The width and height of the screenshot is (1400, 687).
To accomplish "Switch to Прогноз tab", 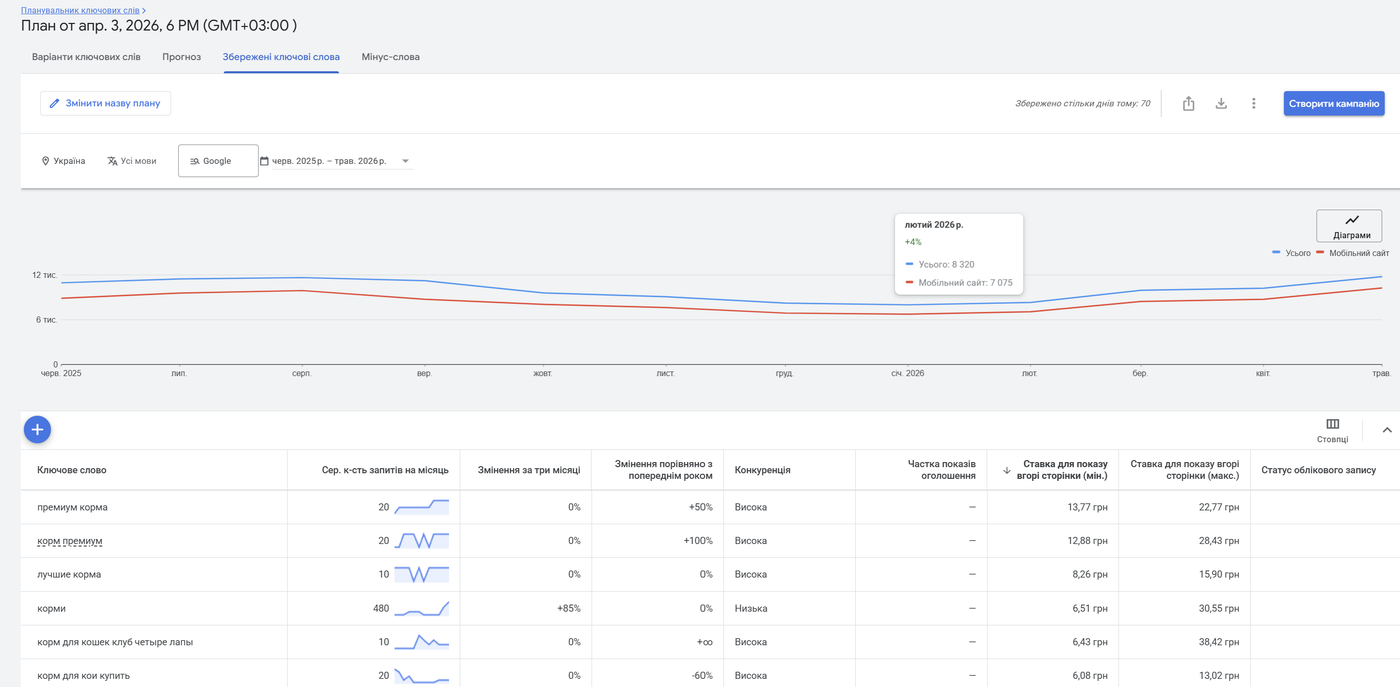I will pos(182,57).
